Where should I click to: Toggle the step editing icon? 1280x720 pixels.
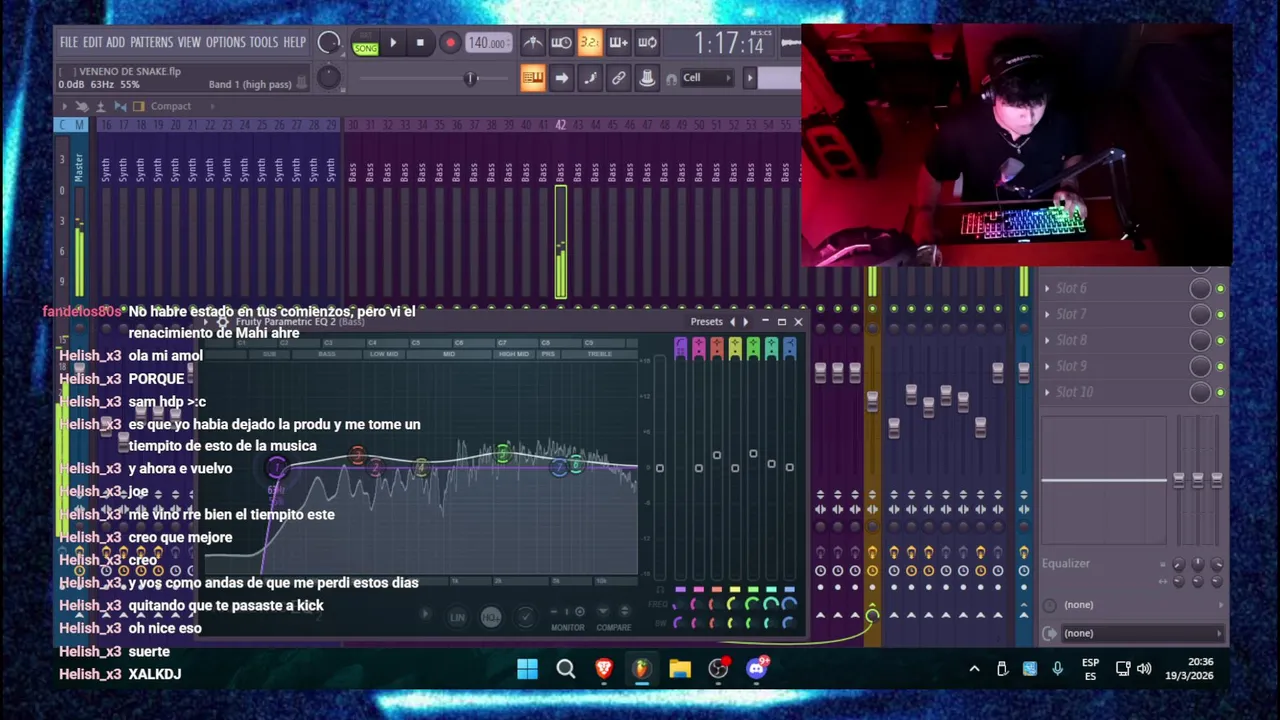(590, 78)
